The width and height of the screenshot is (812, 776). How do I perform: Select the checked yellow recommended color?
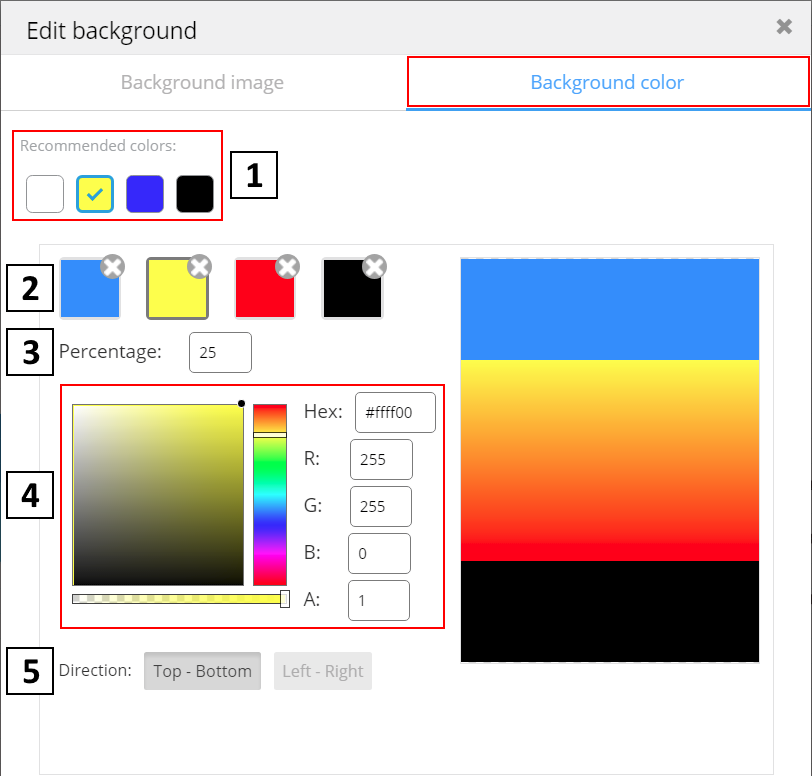coord(95,194)
